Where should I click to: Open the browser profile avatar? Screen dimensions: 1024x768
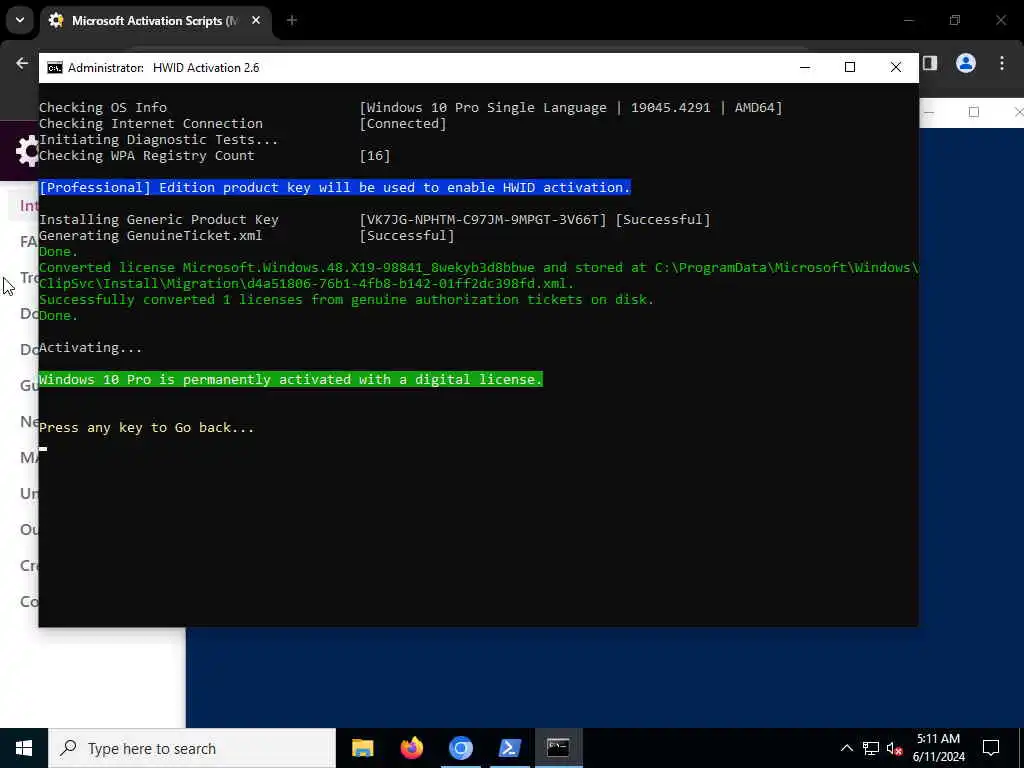(x=966, y=63)
